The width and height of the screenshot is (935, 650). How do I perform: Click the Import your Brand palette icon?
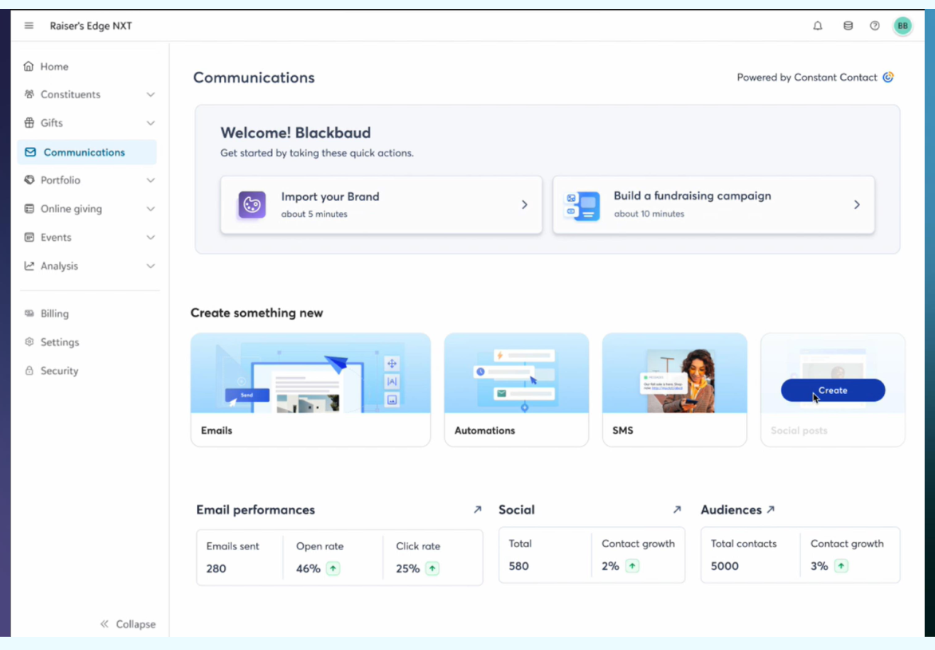(x=252, y=205)
